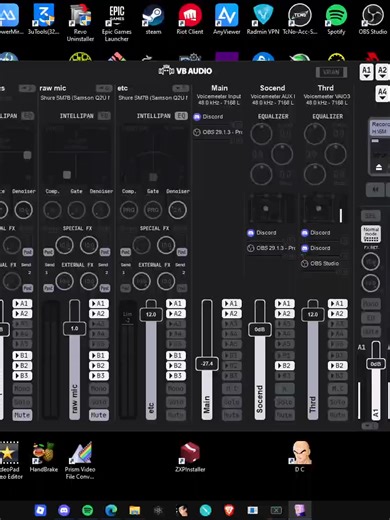Mute the raw mic strip
390x520 pixels.
tap(99, 415)
